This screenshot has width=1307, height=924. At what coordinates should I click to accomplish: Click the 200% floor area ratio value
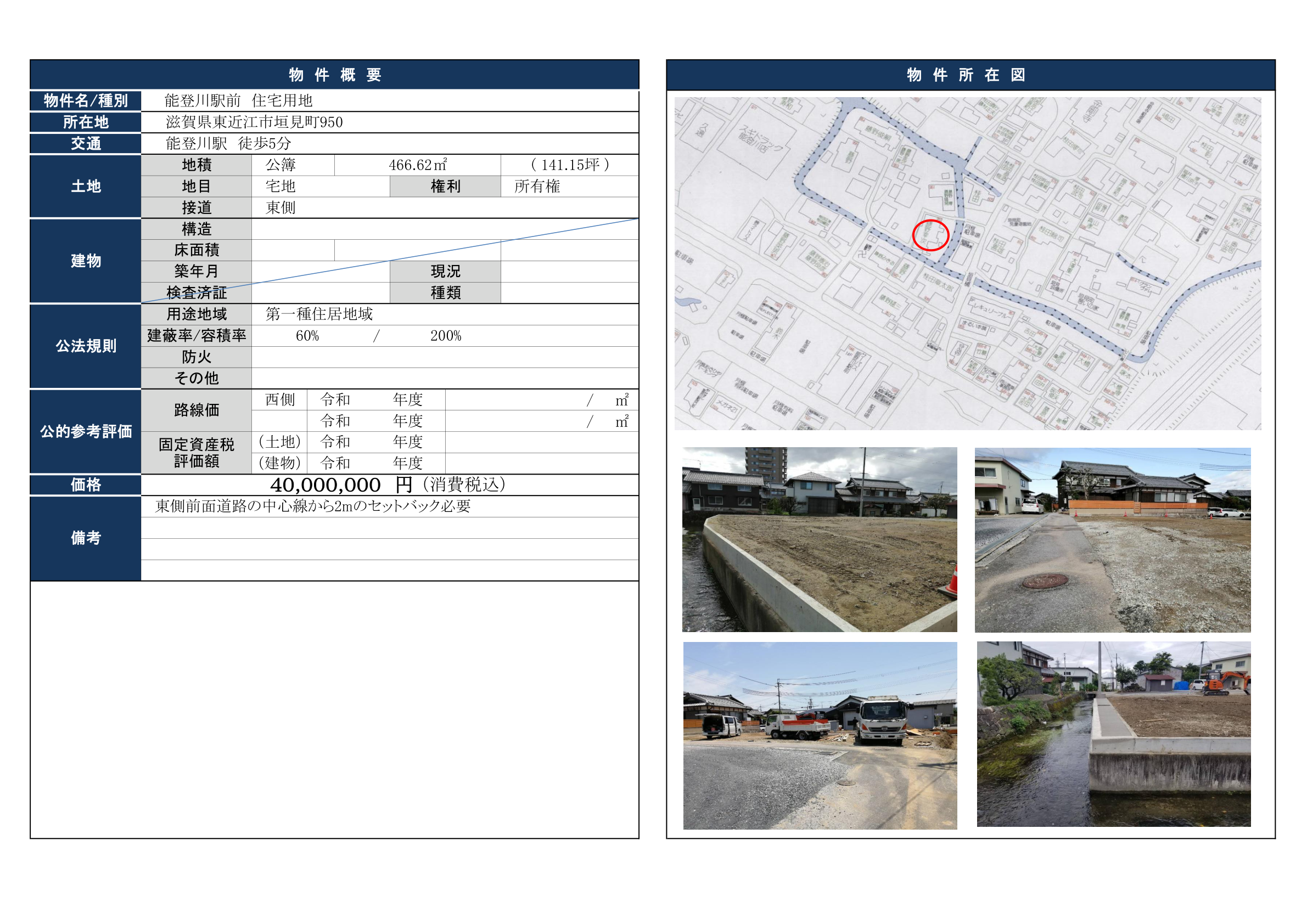point(445,336)
